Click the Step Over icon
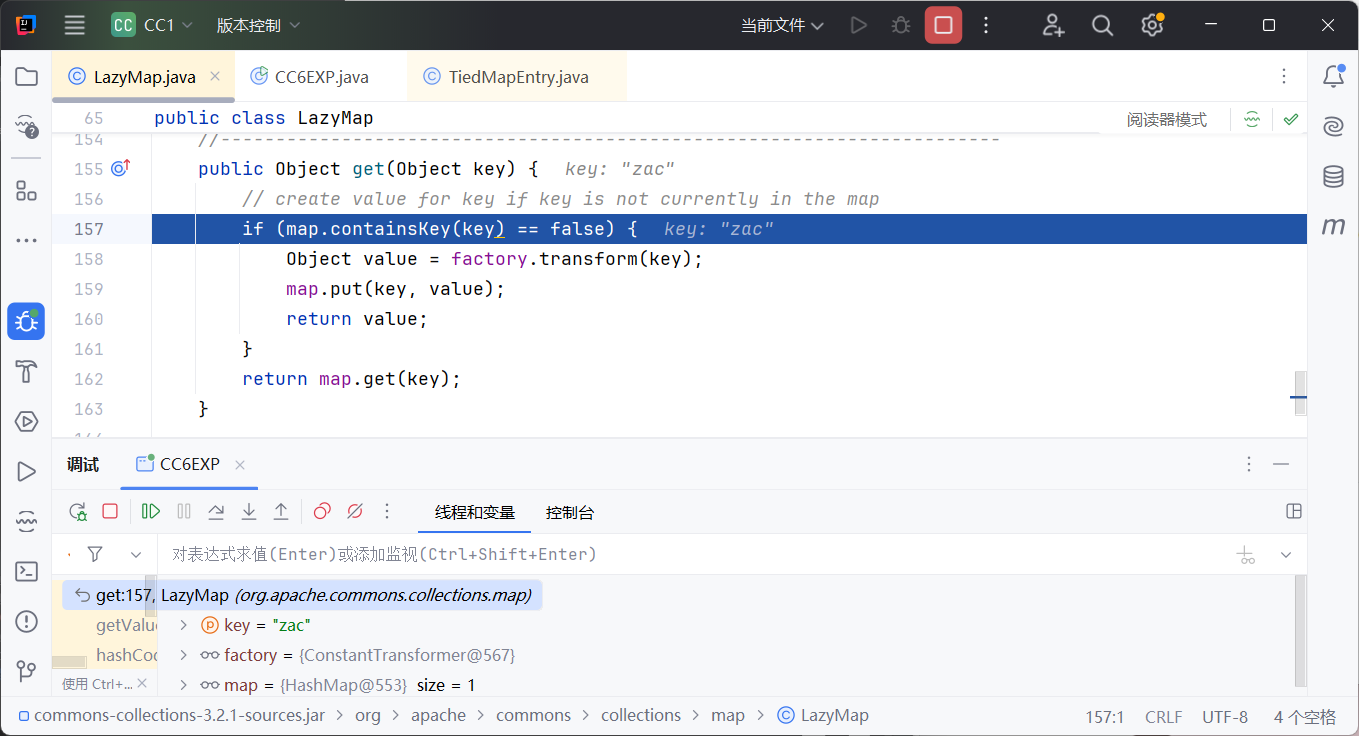The width and height of the screenshot is (1359, 736). click(216, 512)
